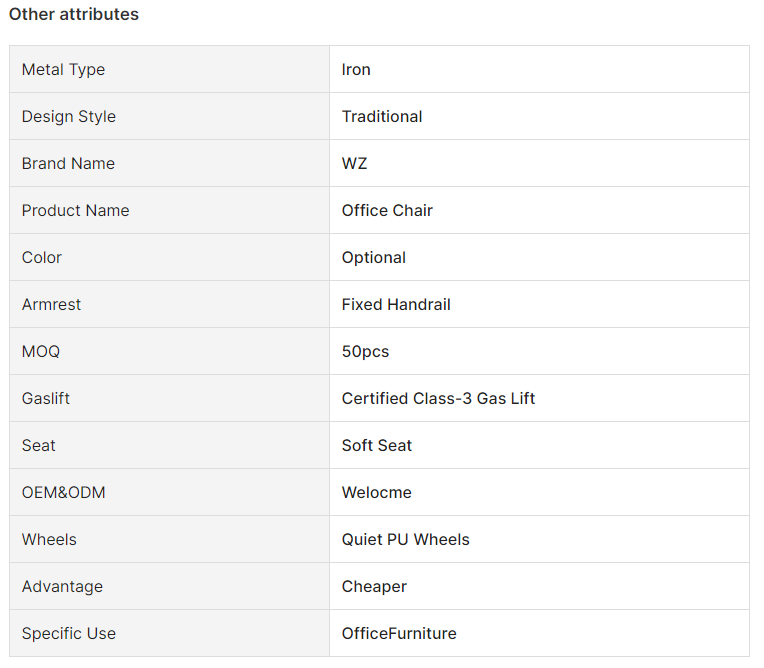
Task: Click the Cheaper advantage value
Action: tap(374, 587)
